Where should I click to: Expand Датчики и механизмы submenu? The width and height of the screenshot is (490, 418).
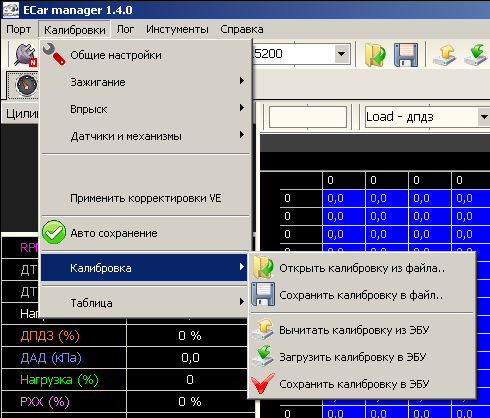pyautogui.click(x=145, y=136)
